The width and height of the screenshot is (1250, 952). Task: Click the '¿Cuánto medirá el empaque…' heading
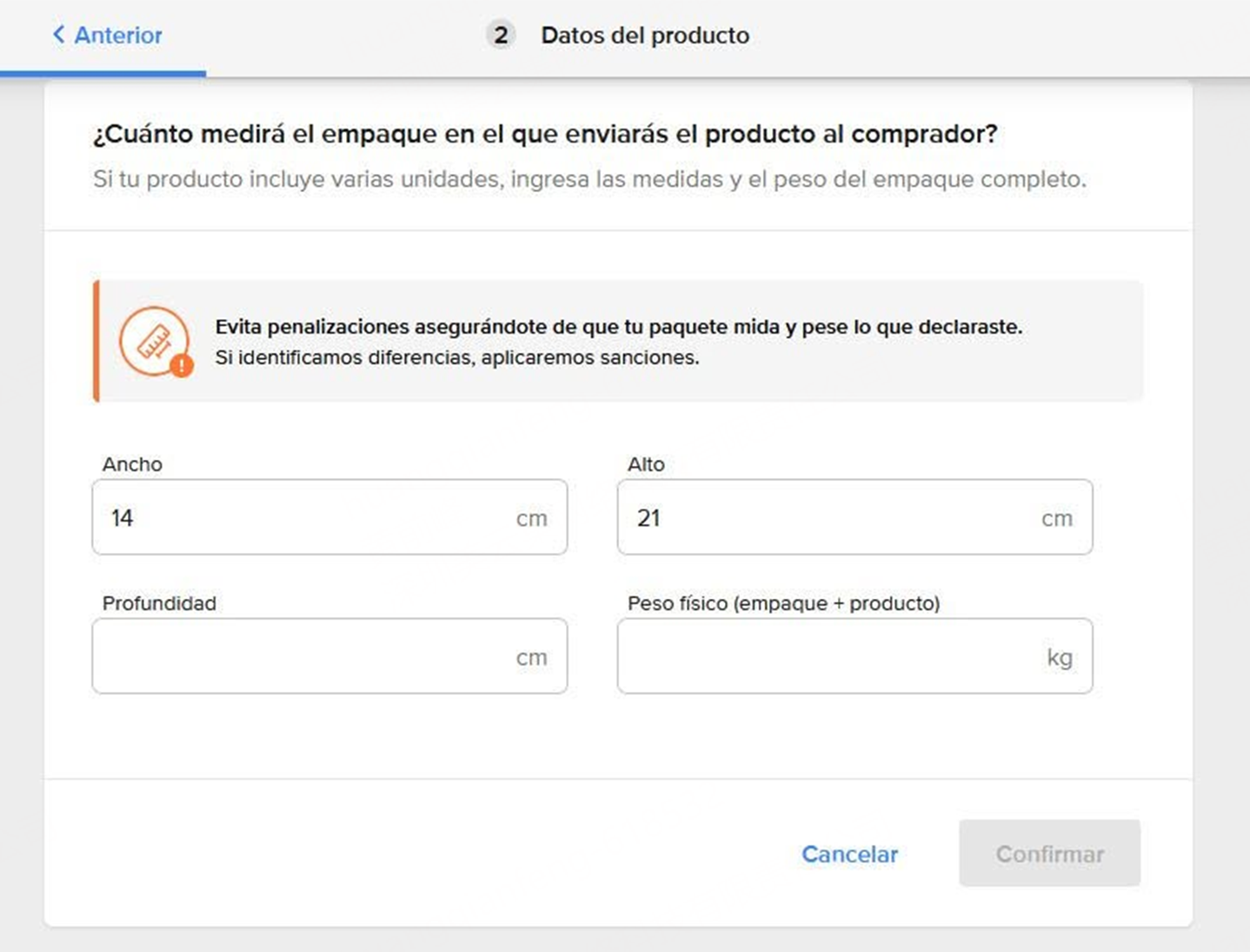click(x=545, y=134)
